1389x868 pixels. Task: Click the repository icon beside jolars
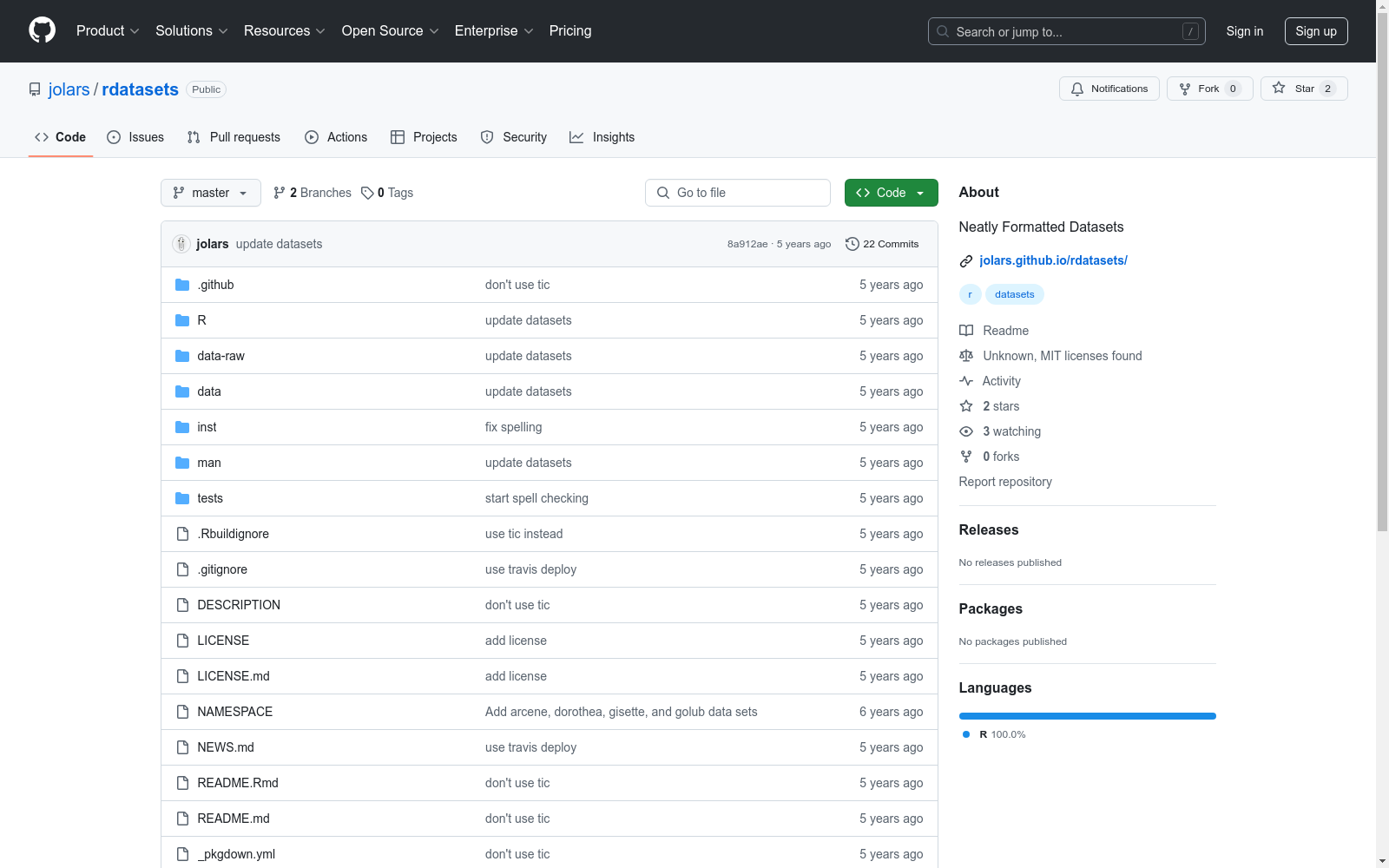[x=35, y=89]
